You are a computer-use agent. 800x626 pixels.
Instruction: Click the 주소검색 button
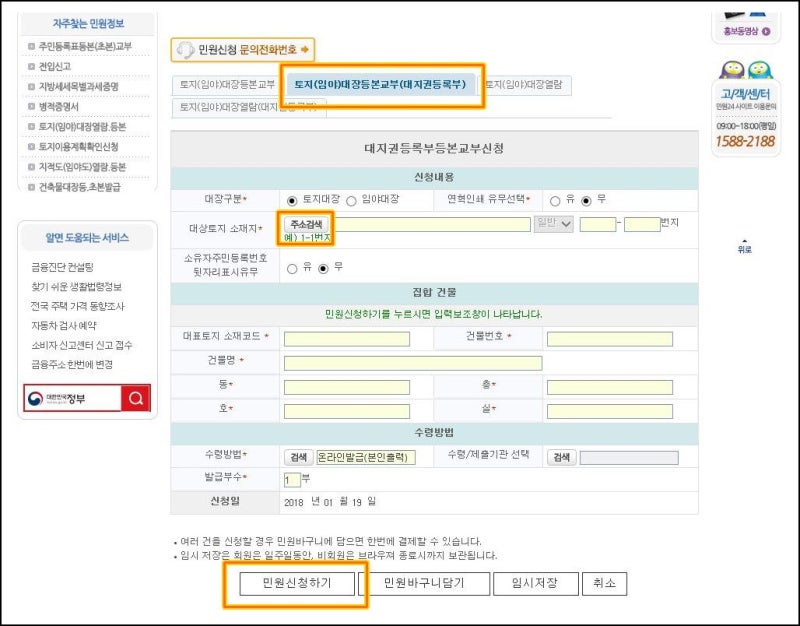coord(306,224)
